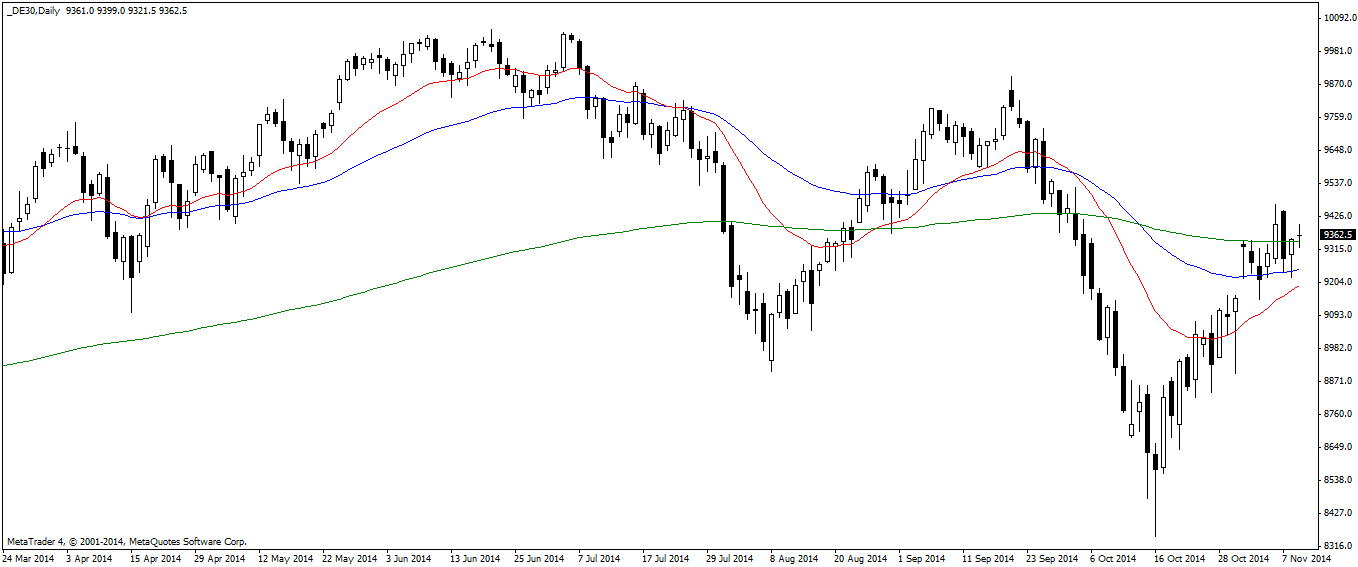Select the most recent rightmost candlestick
The height and width of the screenshot is (567, 1358).
[x=1300, y=236]
